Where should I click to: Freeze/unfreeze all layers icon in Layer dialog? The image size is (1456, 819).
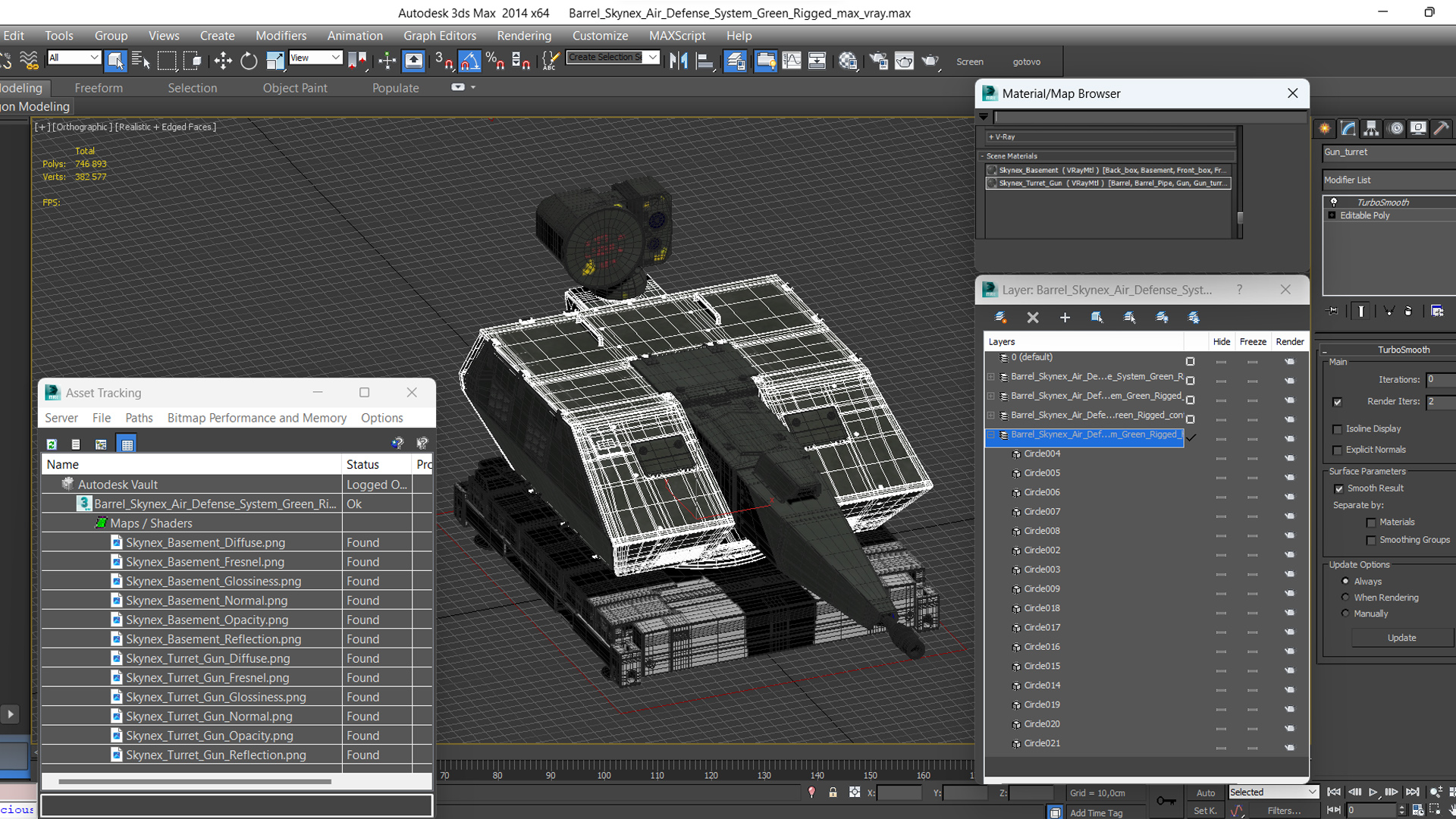pyautogui.click(x=1194, y=318)
